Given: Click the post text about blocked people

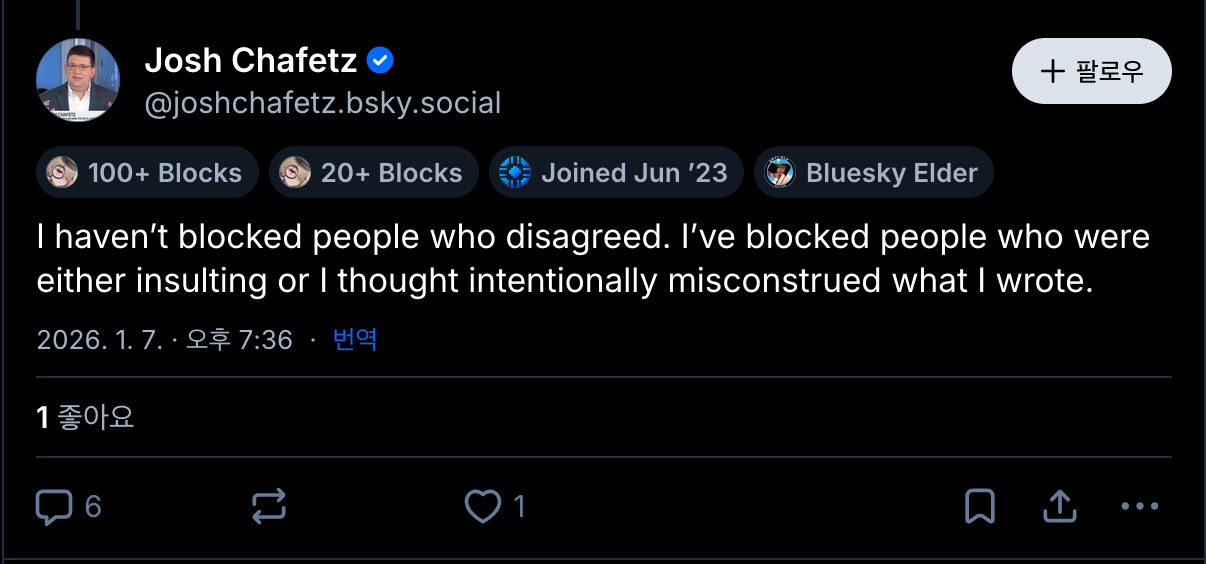Looking at the screenshot, I should pos(592,259).
